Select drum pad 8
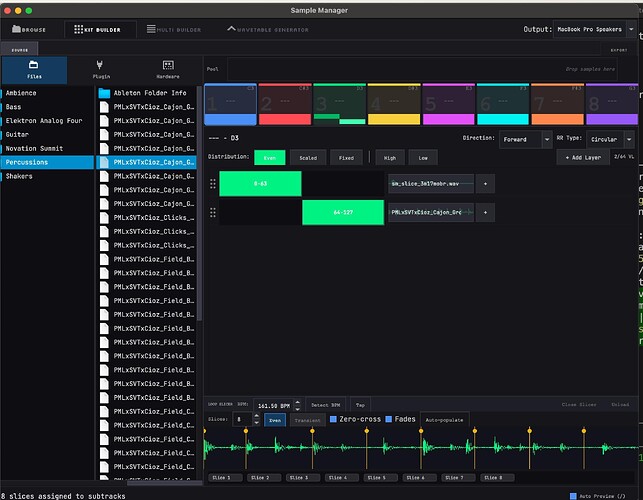 612,104
